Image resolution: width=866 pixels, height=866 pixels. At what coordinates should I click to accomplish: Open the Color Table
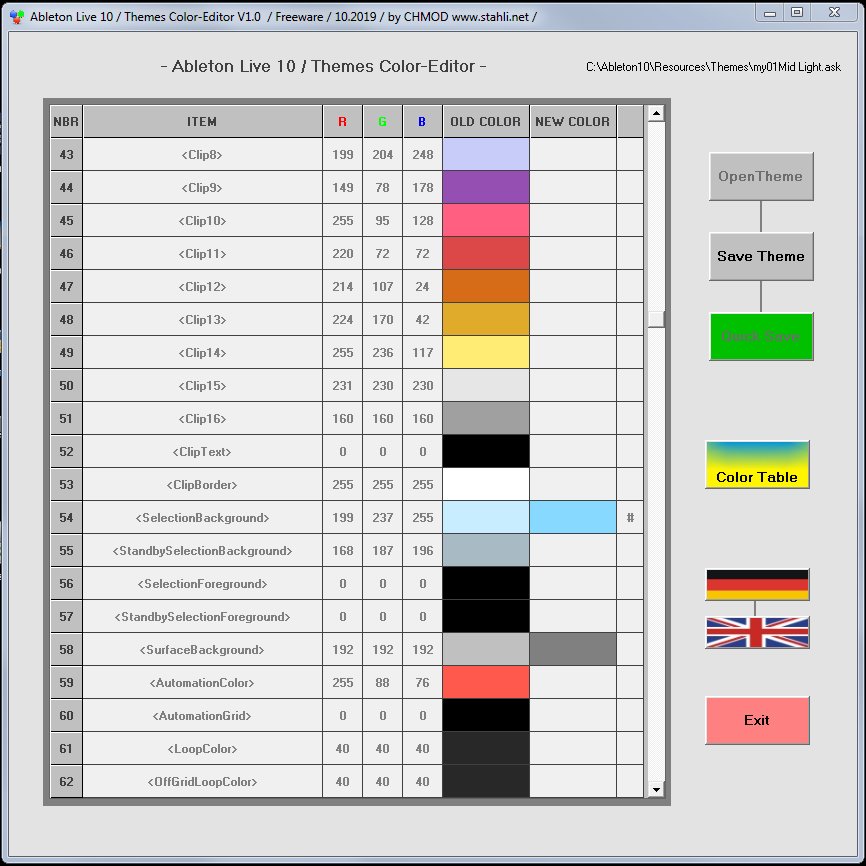(x=757, y=464)
